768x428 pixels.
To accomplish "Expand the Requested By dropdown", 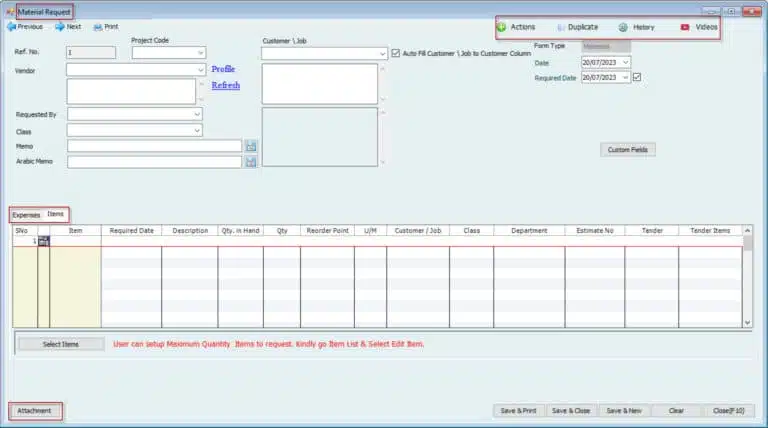I will [x=197, y=115].
